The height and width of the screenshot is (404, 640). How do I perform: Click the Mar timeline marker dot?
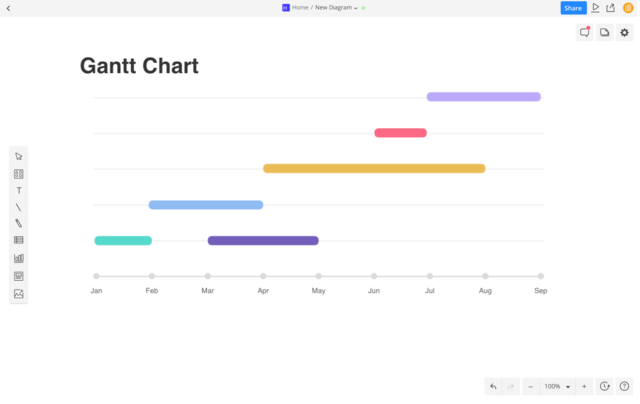(x=208, y=276)
